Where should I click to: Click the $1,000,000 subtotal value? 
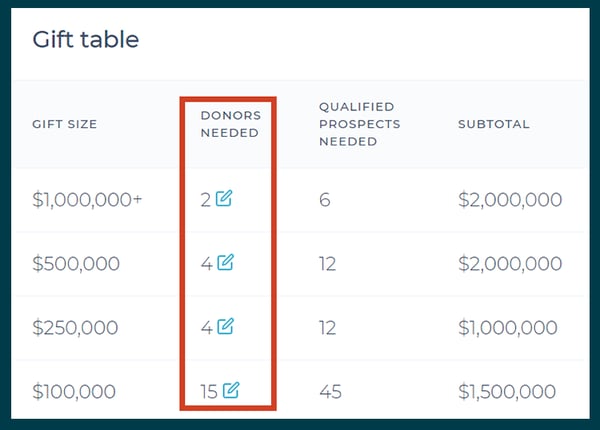508,327
